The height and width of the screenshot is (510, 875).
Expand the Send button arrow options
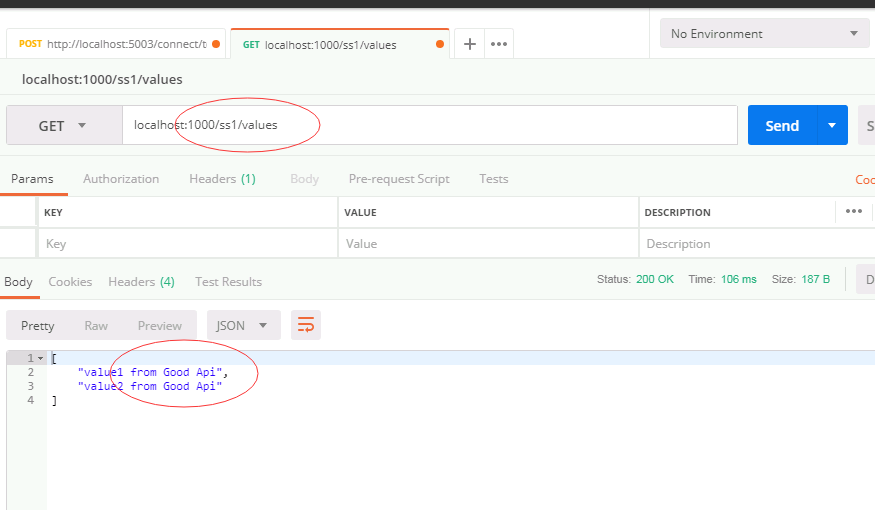[832, 126]
